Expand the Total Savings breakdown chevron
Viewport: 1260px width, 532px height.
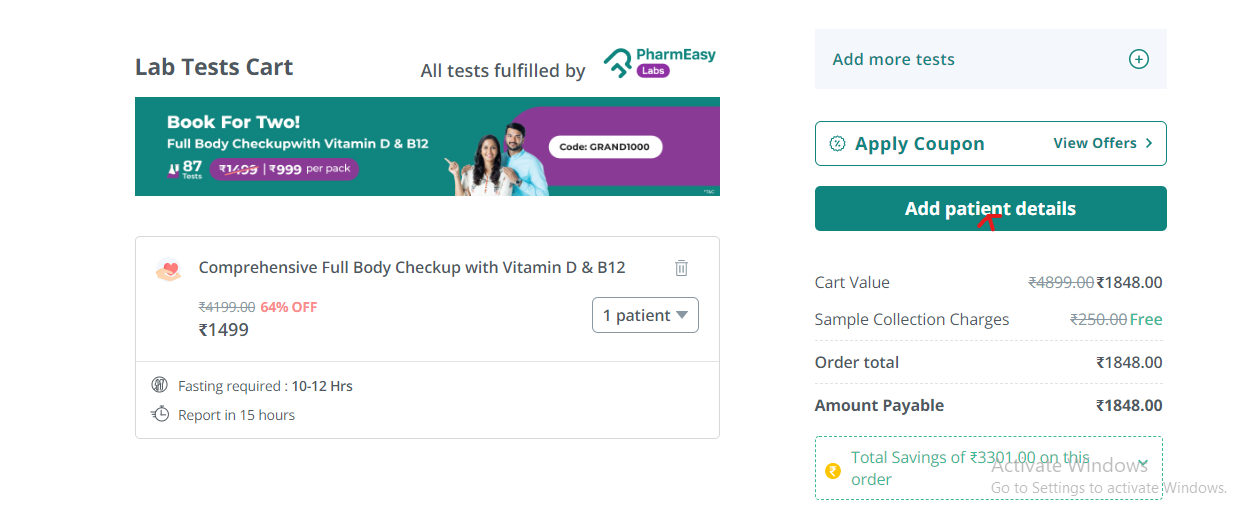(1143, 464)
